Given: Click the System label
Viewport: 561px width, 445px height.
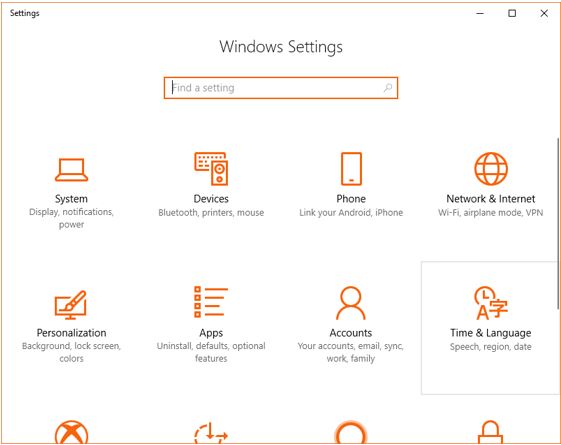Looking at the screenshot, I should (71, 199).
